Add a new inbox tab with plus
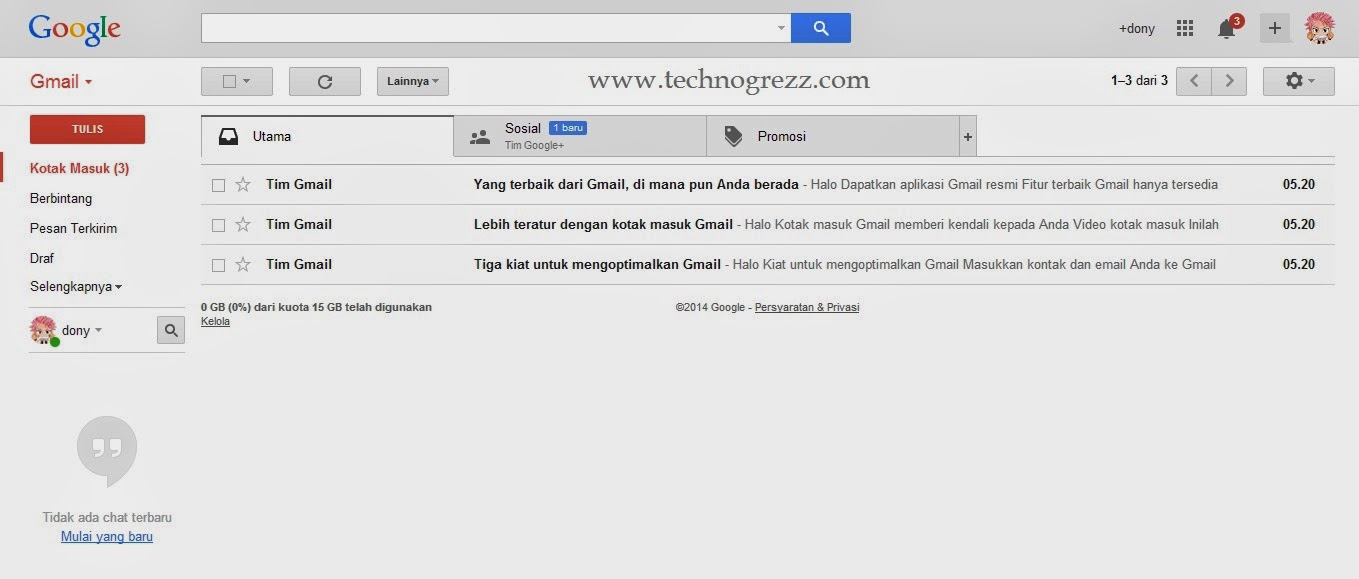Screen dimensions: 1359x579 pyautogui.click(x=967, y=136)
